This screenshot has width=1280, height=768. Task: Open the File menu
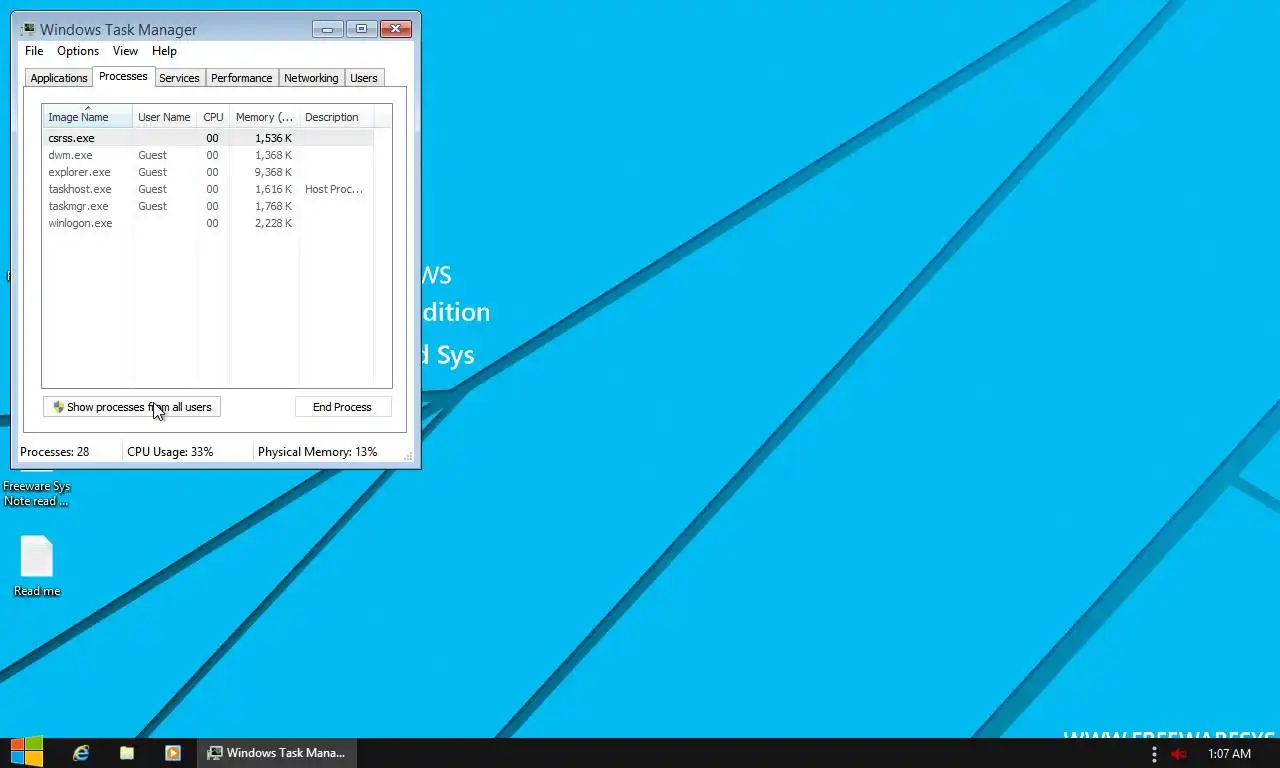click(34, 51)
